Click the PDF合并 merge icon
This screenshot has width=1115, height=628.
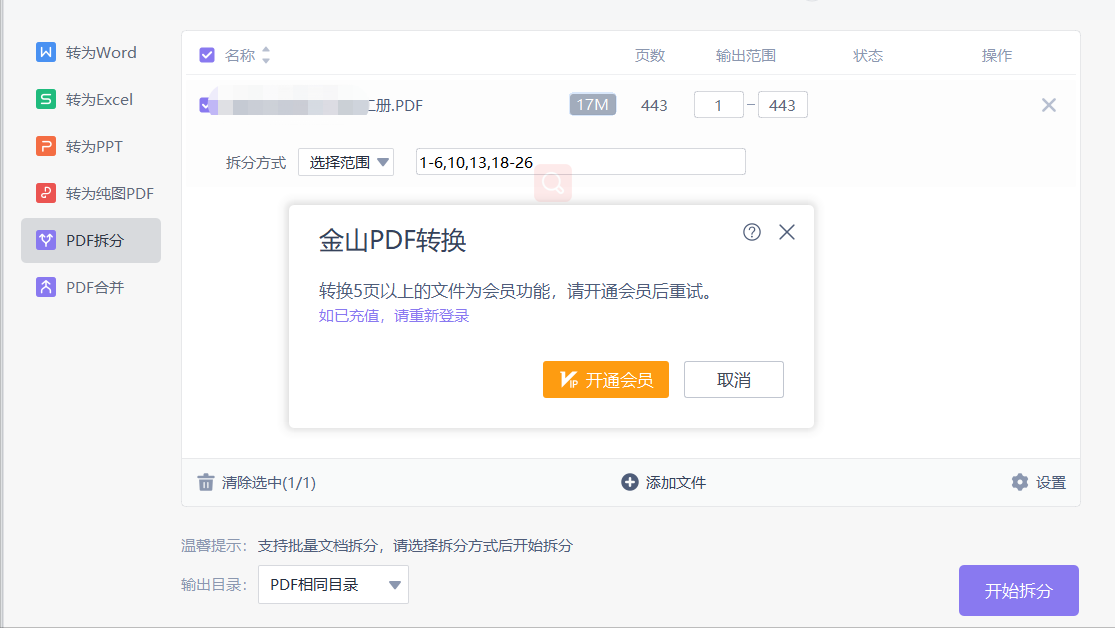click(46, 287)
